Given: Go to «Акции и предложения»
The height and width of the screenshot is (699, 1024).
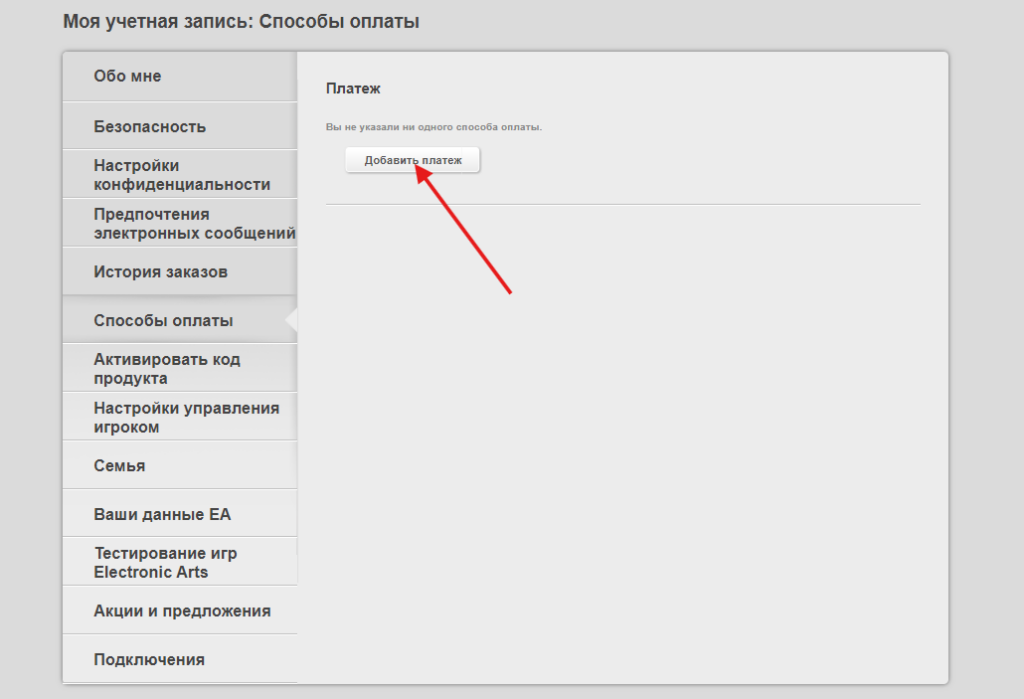Looking at the screenshot, I should pyautogui.click(x=182, y=611).
